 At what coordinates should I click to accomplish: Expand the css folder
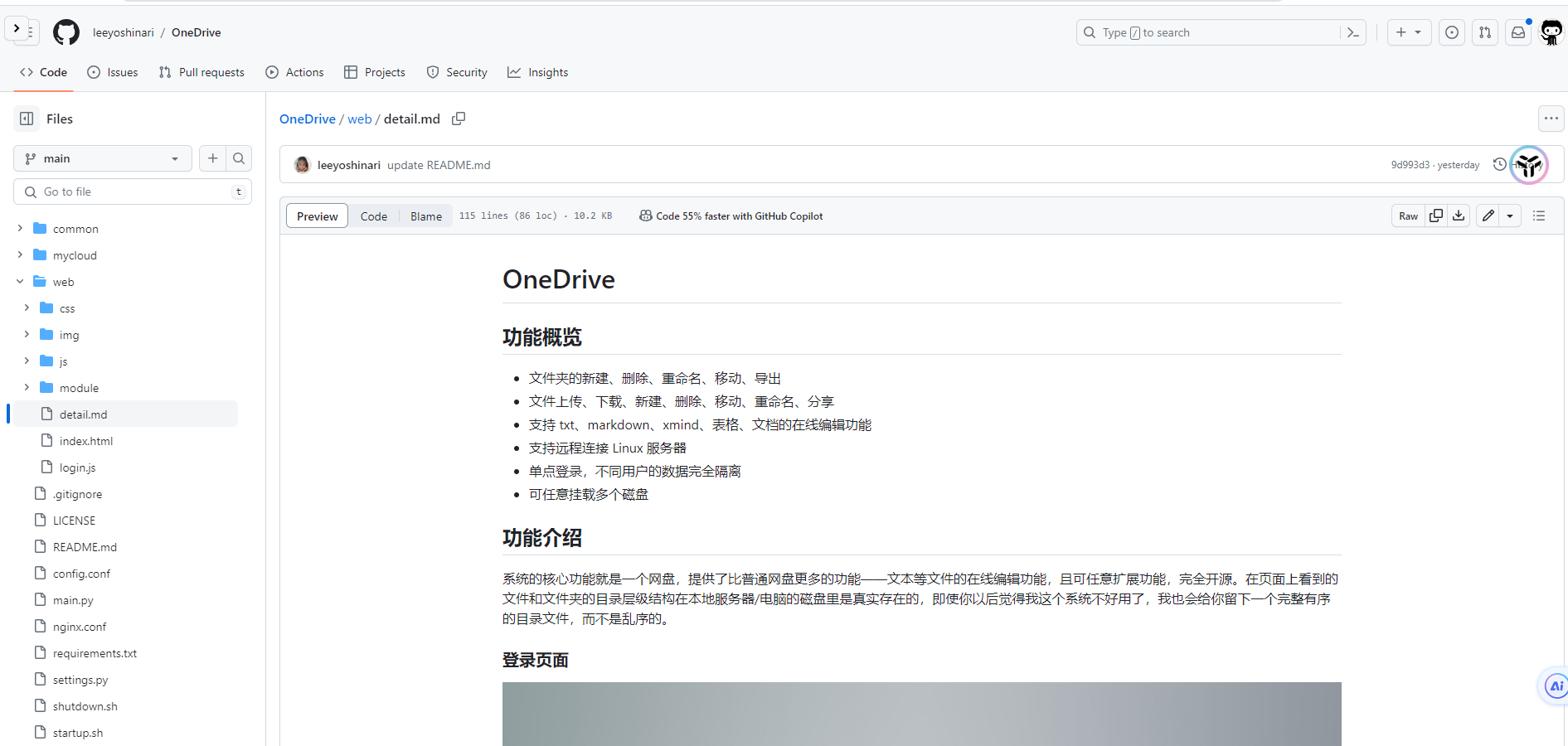point(27,308)
